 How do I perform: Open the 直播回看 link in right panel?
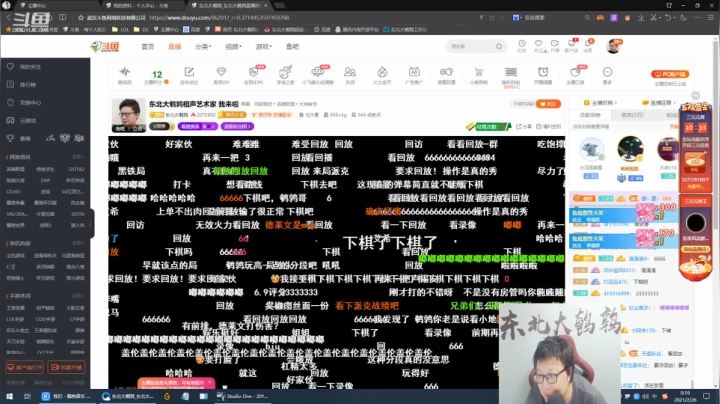pyautogui.click(x=659, y=102)
